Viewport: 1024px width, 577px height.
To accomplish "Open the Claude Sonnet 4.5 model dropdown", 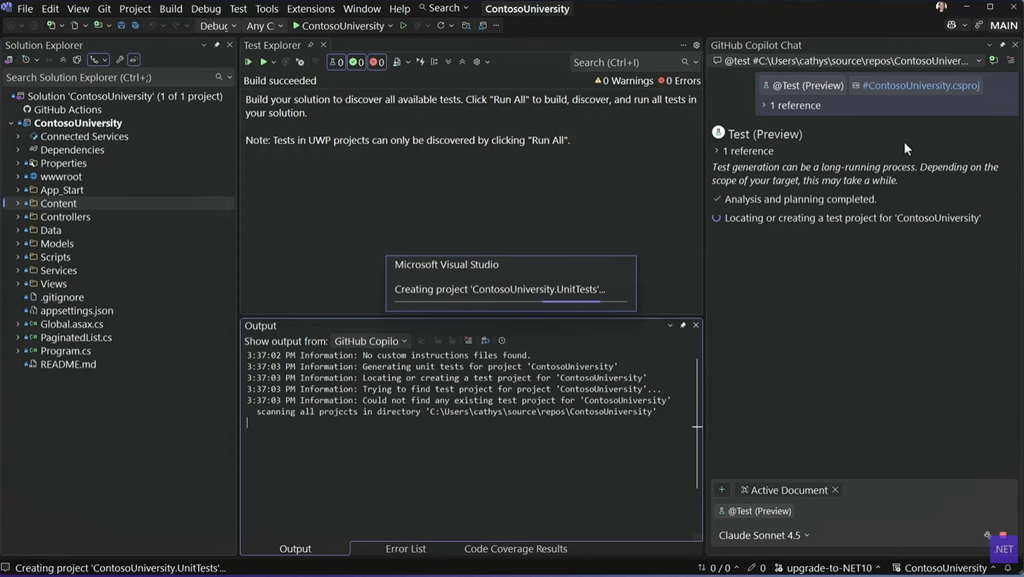I will [x=764, y=535].
